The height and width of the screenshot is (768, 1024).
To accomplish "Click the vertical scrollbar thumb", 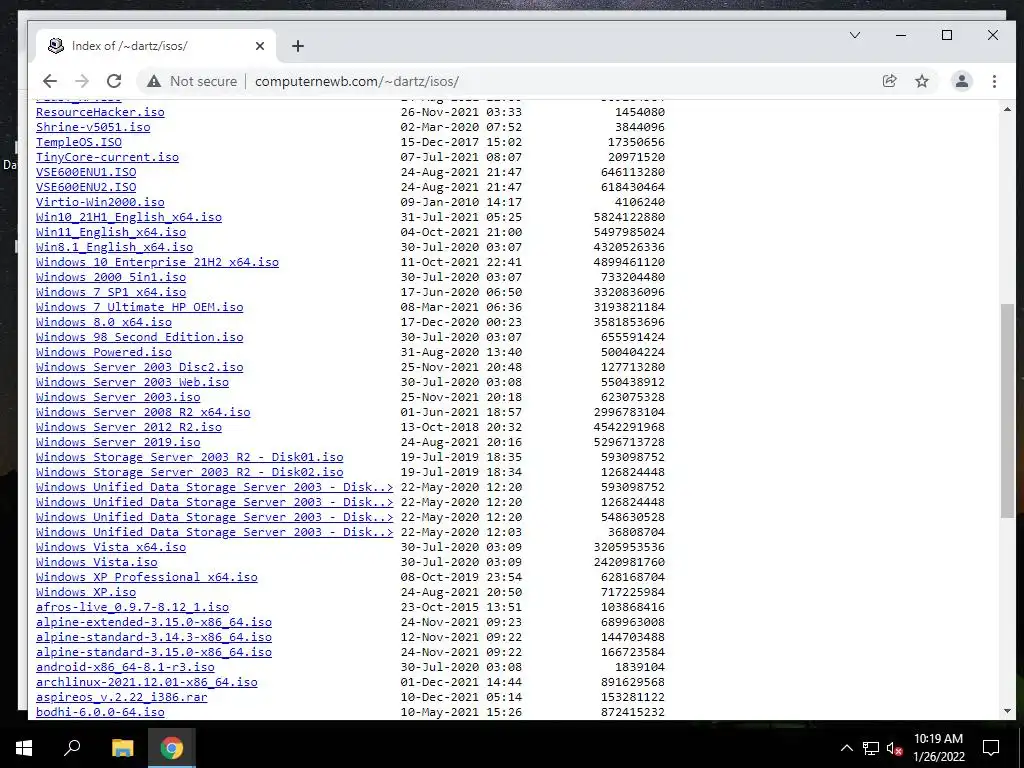I will (1007, 411).
